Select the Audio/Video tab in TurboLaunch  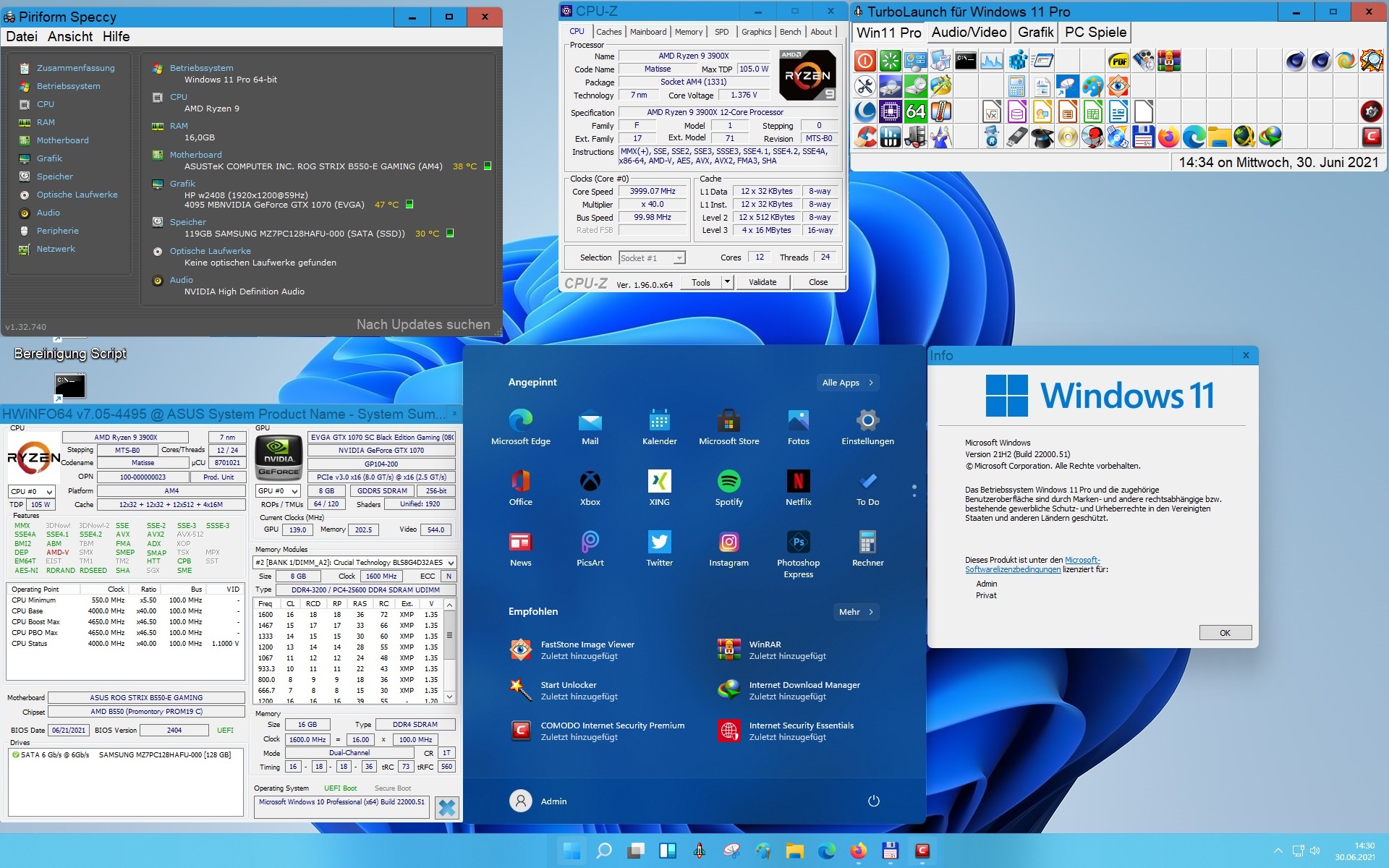[968, 33]
